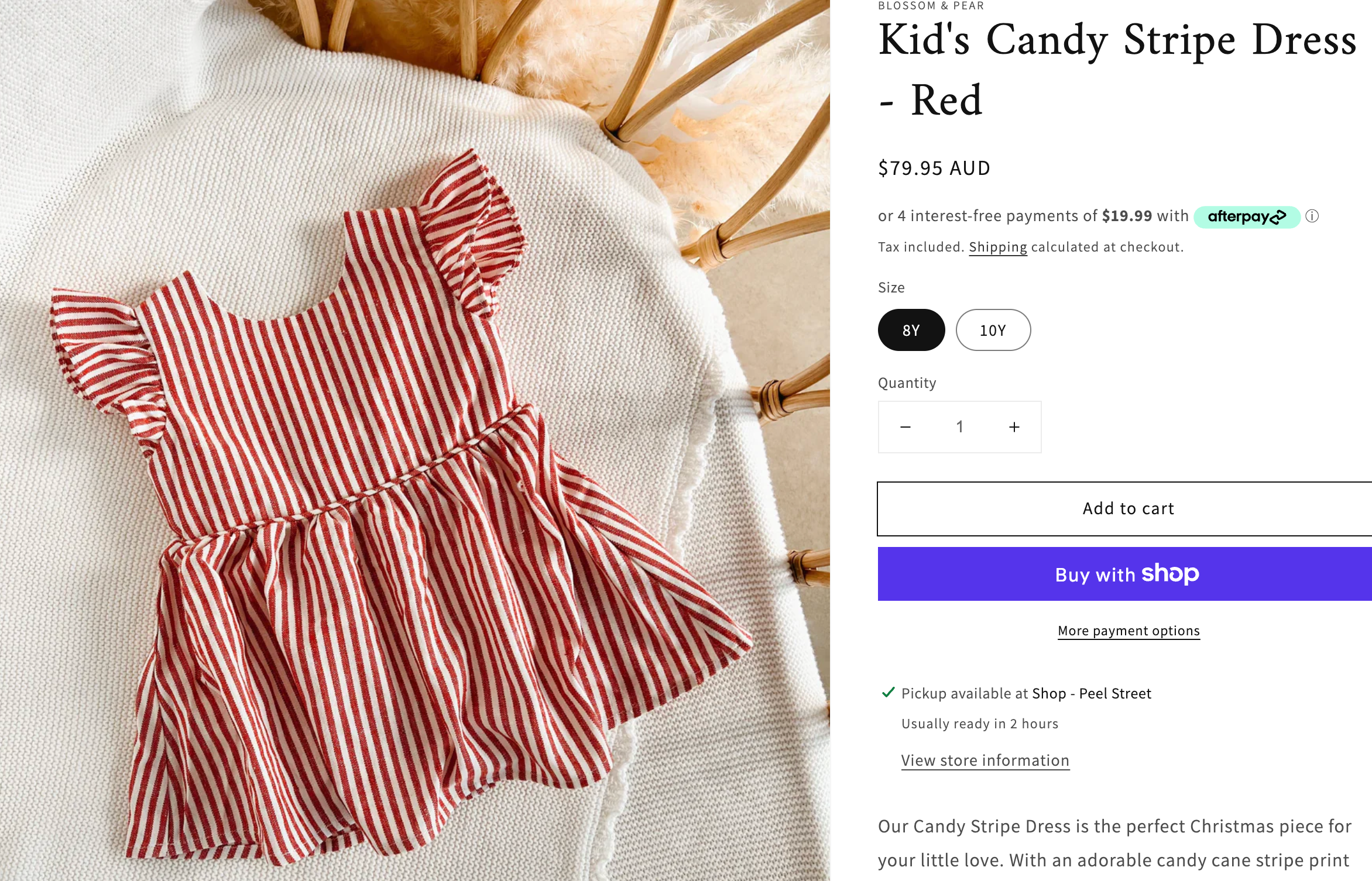
Task: Open More payment options
Action: [x=1129, y=631]
